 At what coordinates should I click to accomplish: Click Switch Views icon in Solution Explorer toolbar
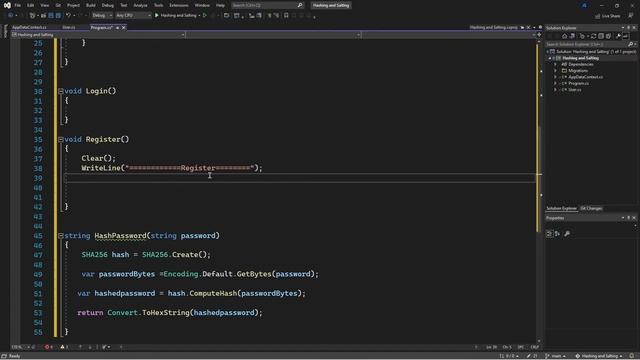[572, 36]
